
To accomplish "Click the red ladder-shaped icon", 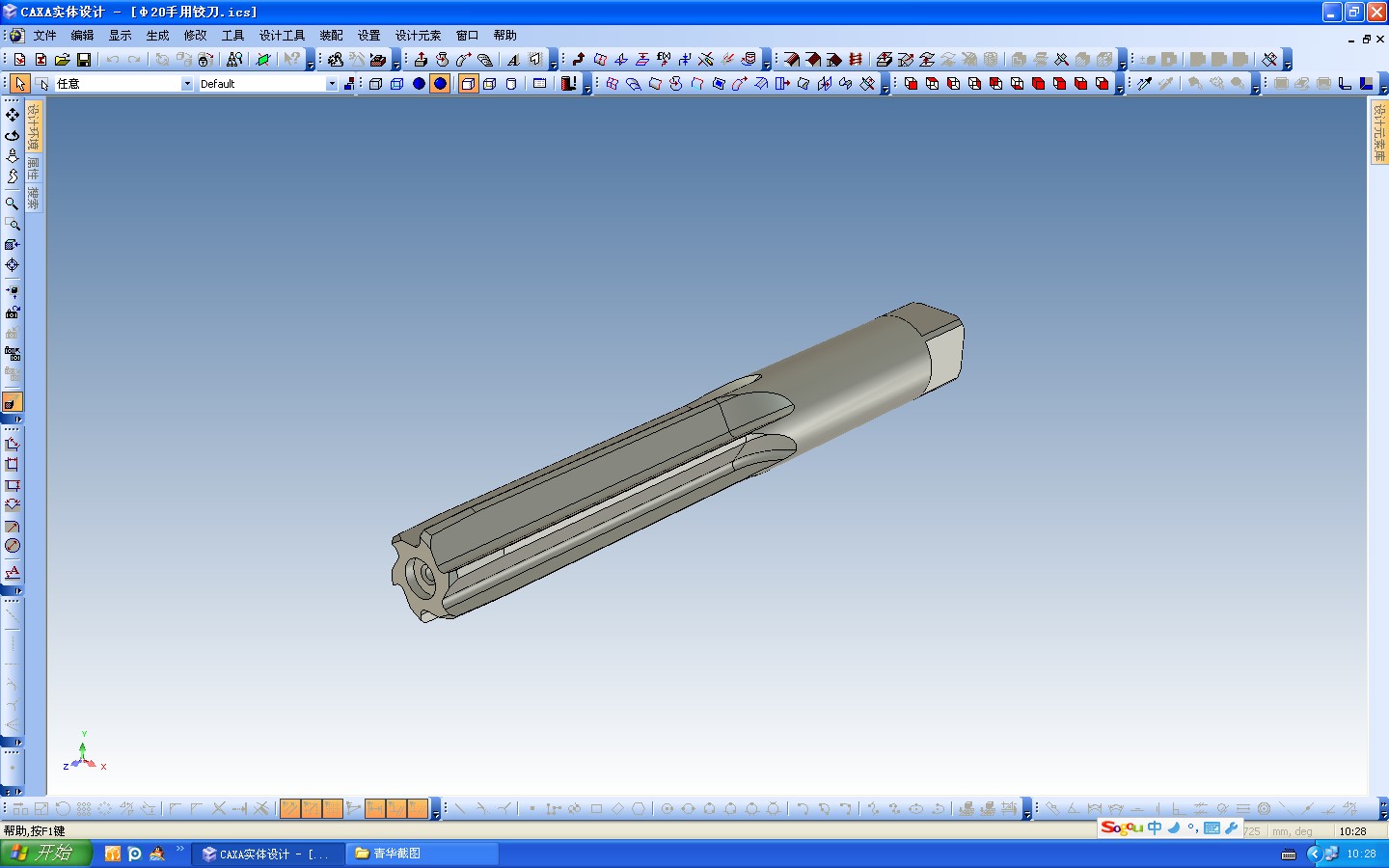I will [856, 60].
